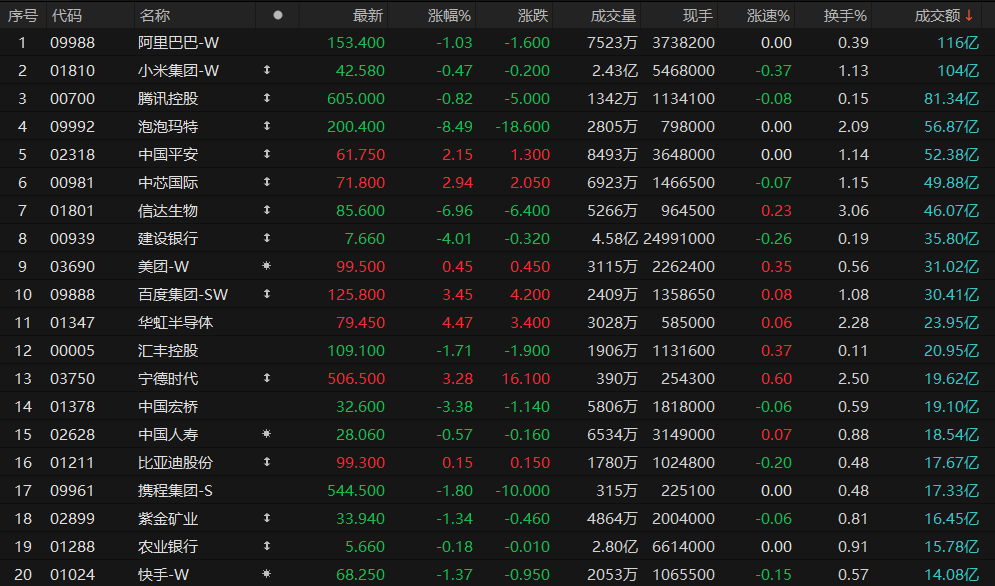Sort by the 涨速% column header

[768, 15]
